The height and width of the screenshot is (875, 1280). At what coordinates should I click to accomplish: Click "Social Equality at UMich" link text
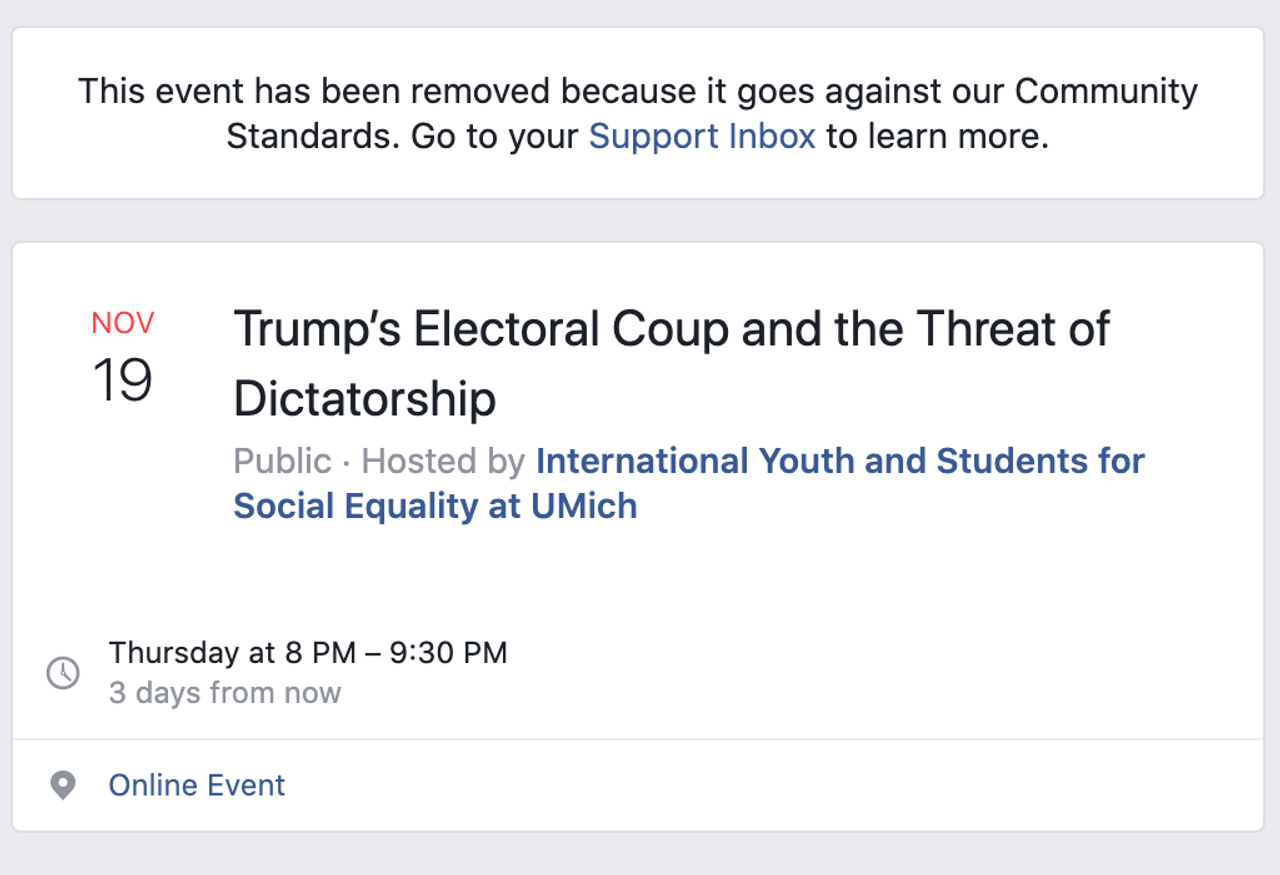pyautogui.click(x=435, y=506)
